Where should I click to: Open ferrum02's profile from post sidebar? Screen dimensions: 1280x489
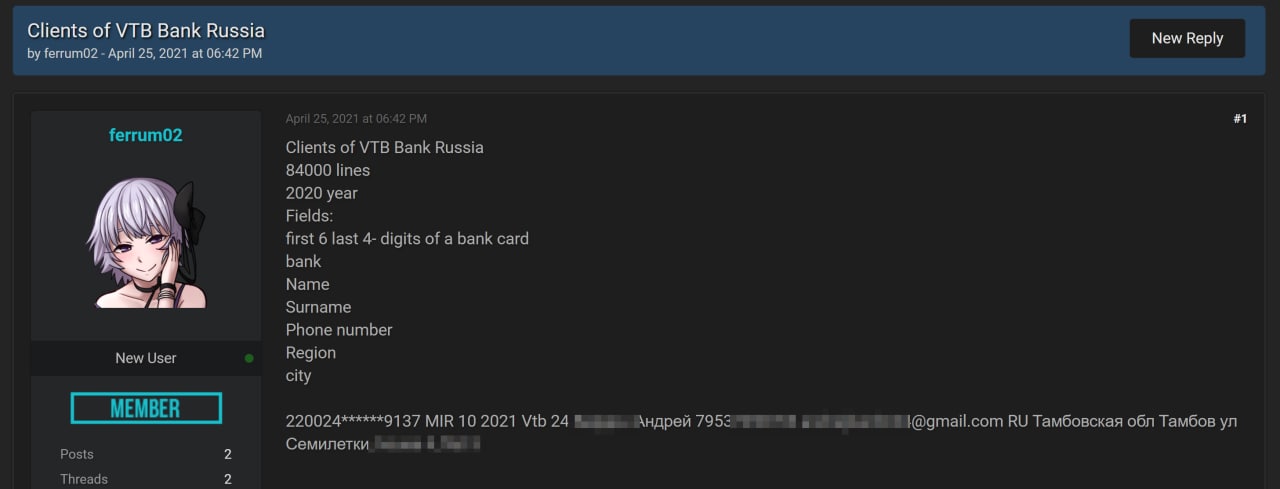(146, 135)
